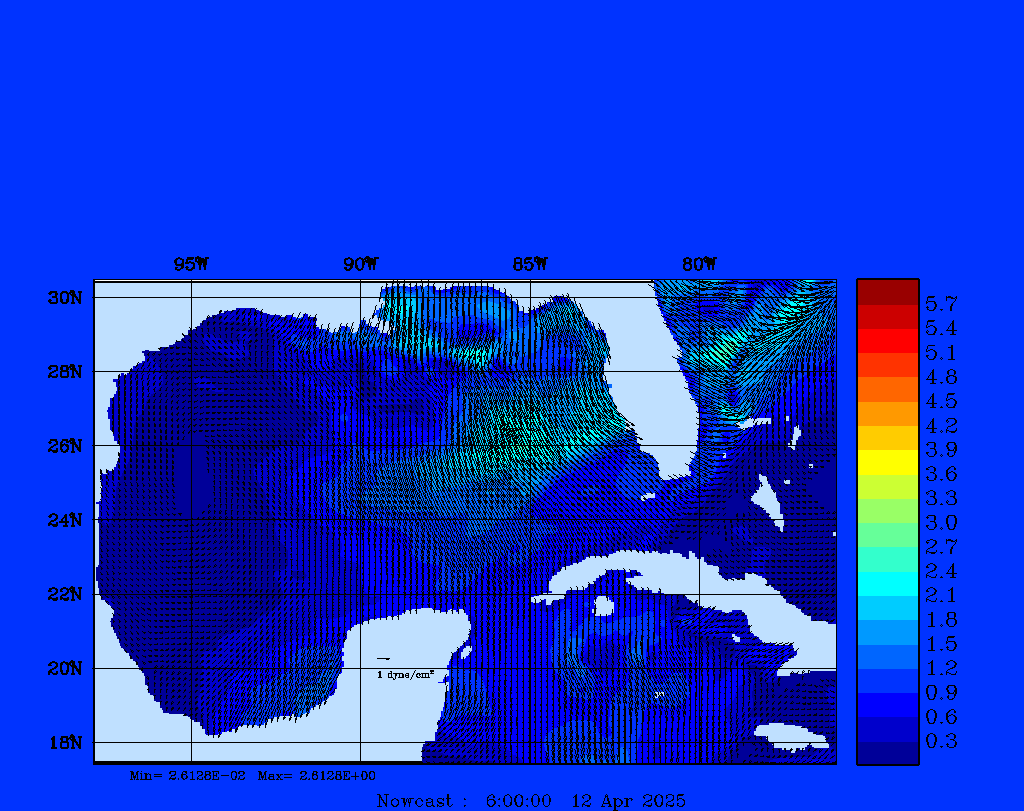Click the 95W longitude label
Image resolution: width=1024 pixels, height=811 pixels.
191,264
